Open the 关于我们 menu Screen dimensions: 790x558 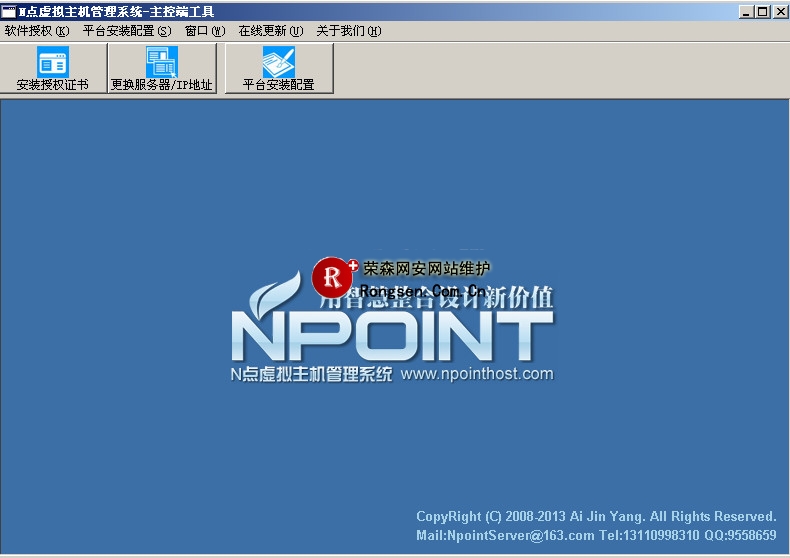click(x=348, y=31)
